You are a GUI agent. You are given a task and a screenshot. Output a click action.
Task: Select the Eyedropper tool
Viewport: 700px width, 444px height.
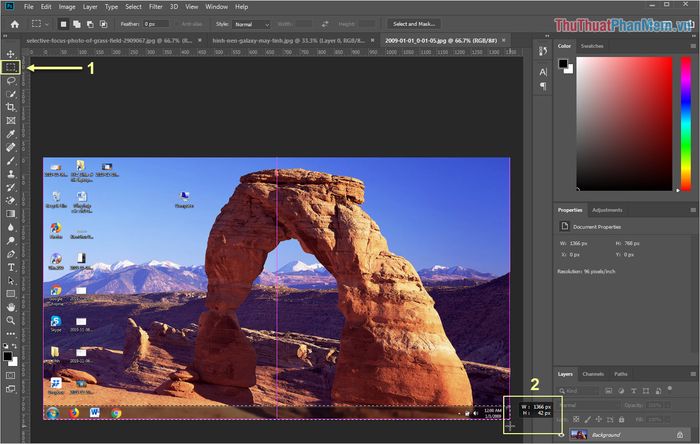coord(11,134)
